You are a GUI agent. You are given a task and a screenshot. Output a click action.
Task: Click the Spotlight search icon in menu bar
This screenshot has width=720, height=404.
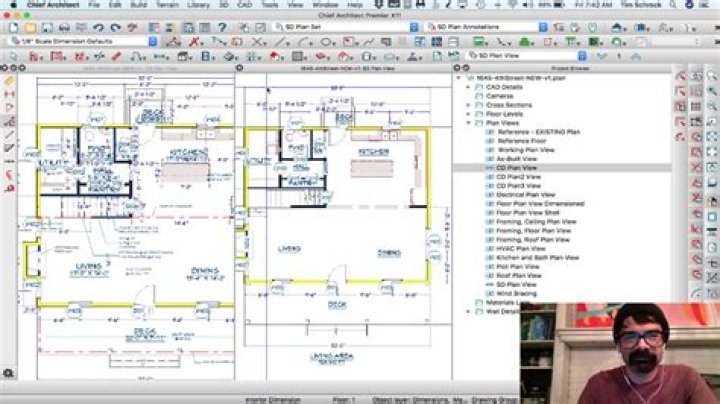[x=673, y=5]
